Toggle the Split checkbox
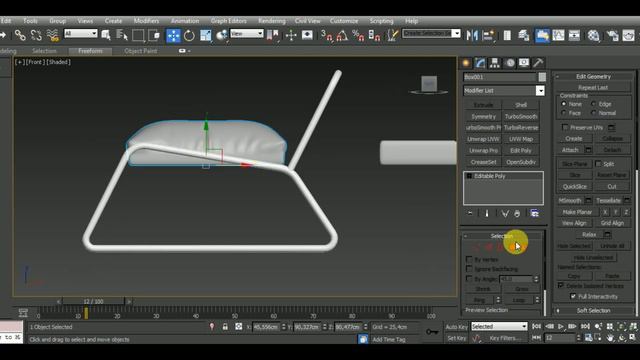Screen dimensions: 640x360 coord(598,164)
